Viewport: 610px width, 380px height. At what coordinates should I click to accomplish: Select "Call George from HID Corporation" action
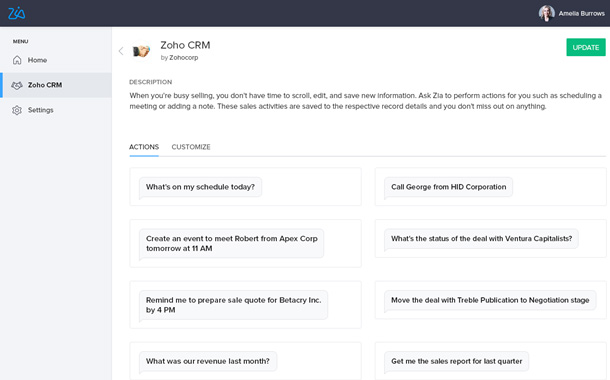coord(449,187)
